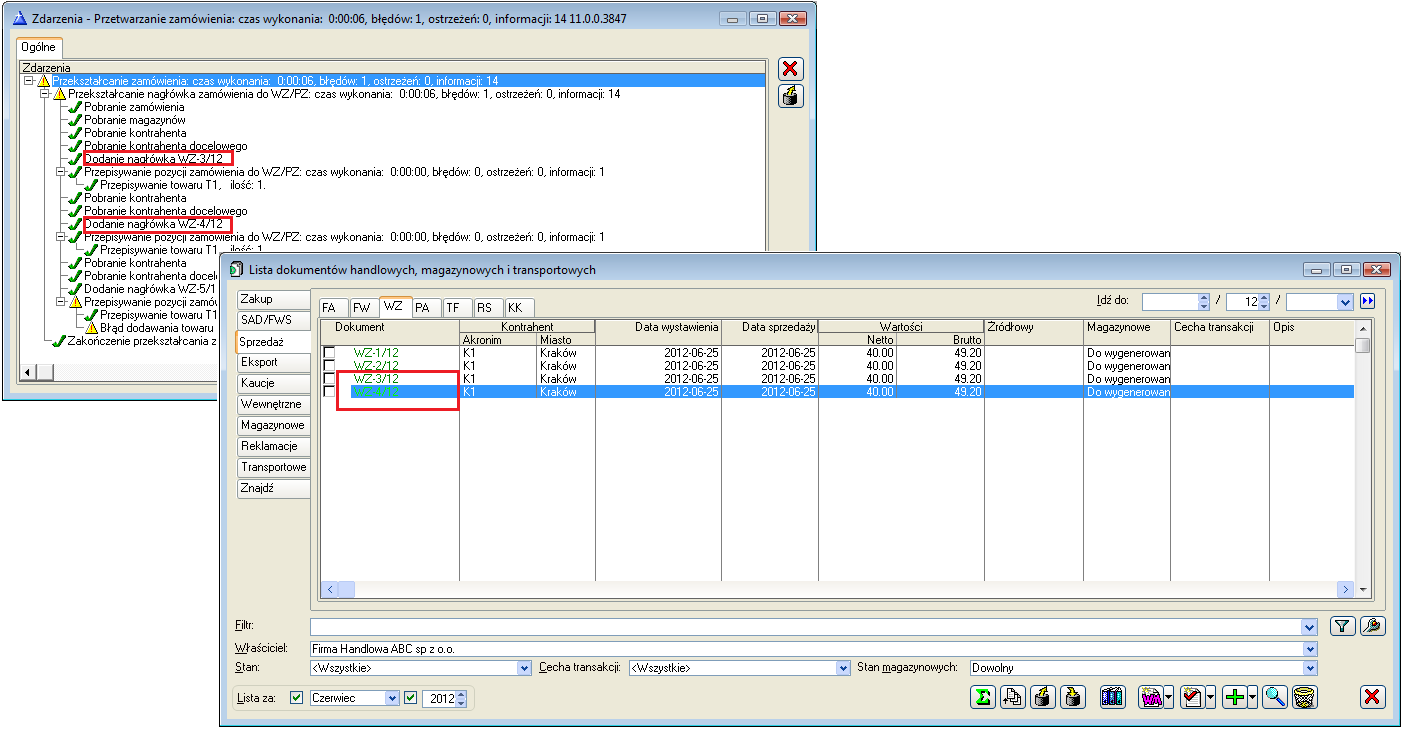The height and width of the screenshot is (730, 1404).
Task: Click the bucket icon with downward arrow
Action: 1071,697
